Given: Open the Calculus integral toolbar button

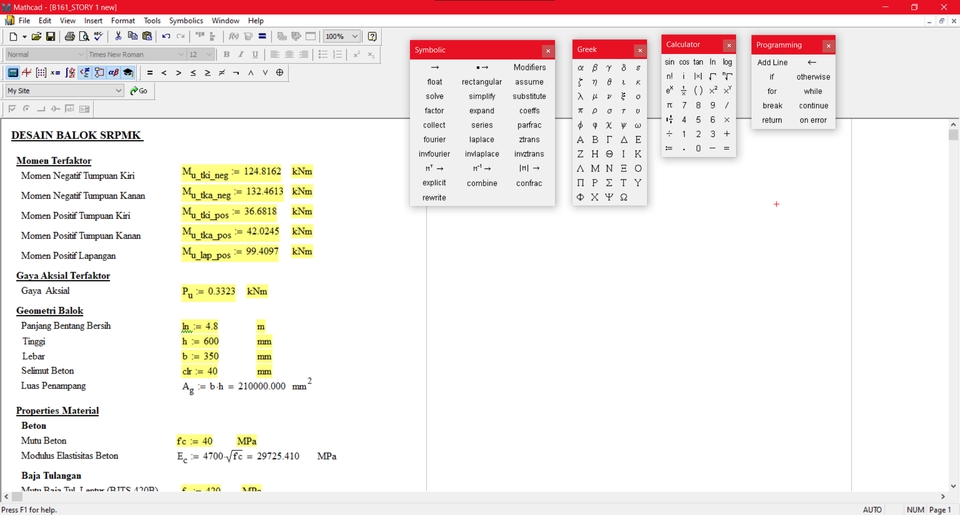Looking at the screenshot, I should pos(70,72).
